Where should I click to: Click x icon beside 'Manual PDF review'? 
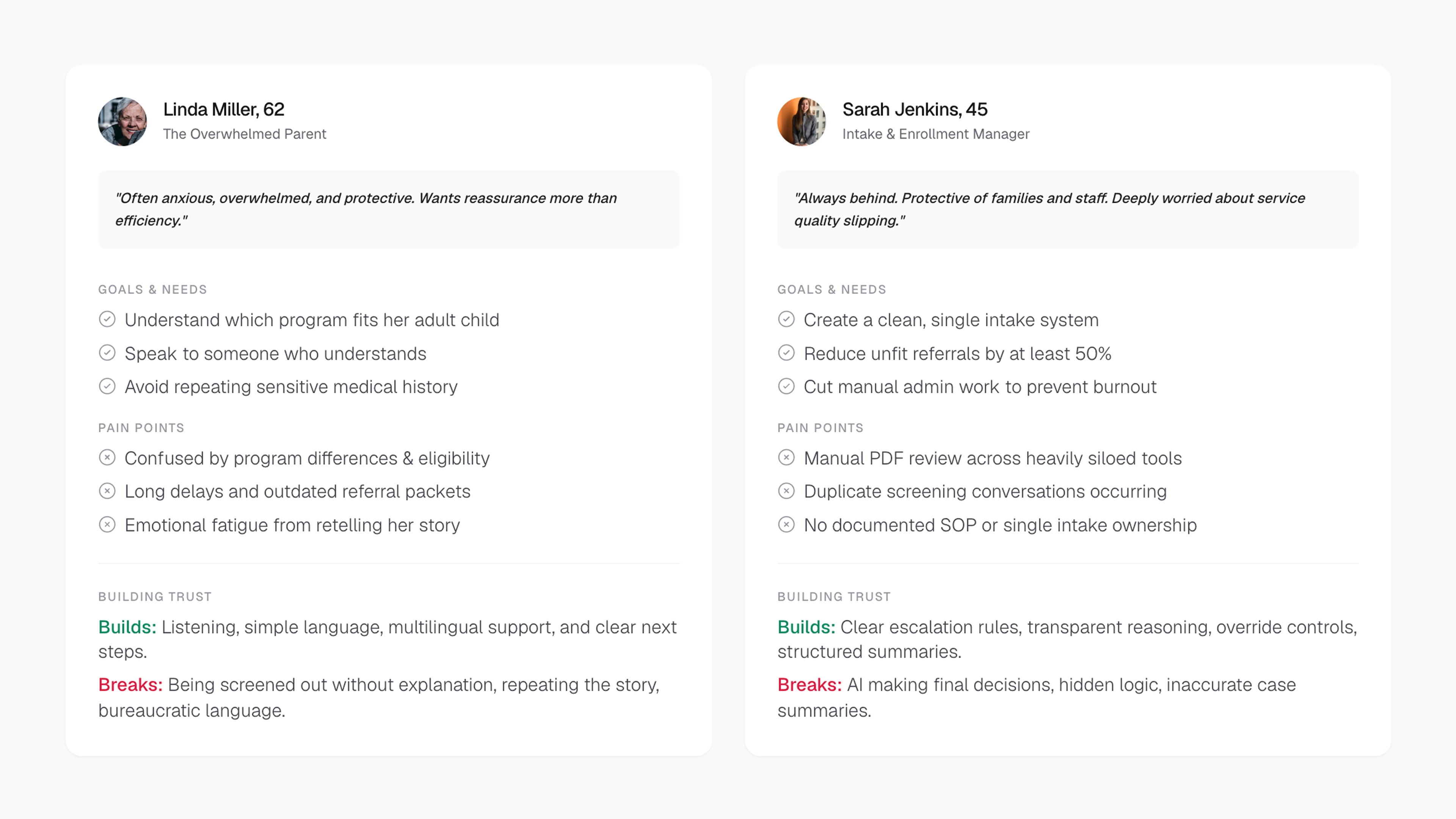coord(786,458)
